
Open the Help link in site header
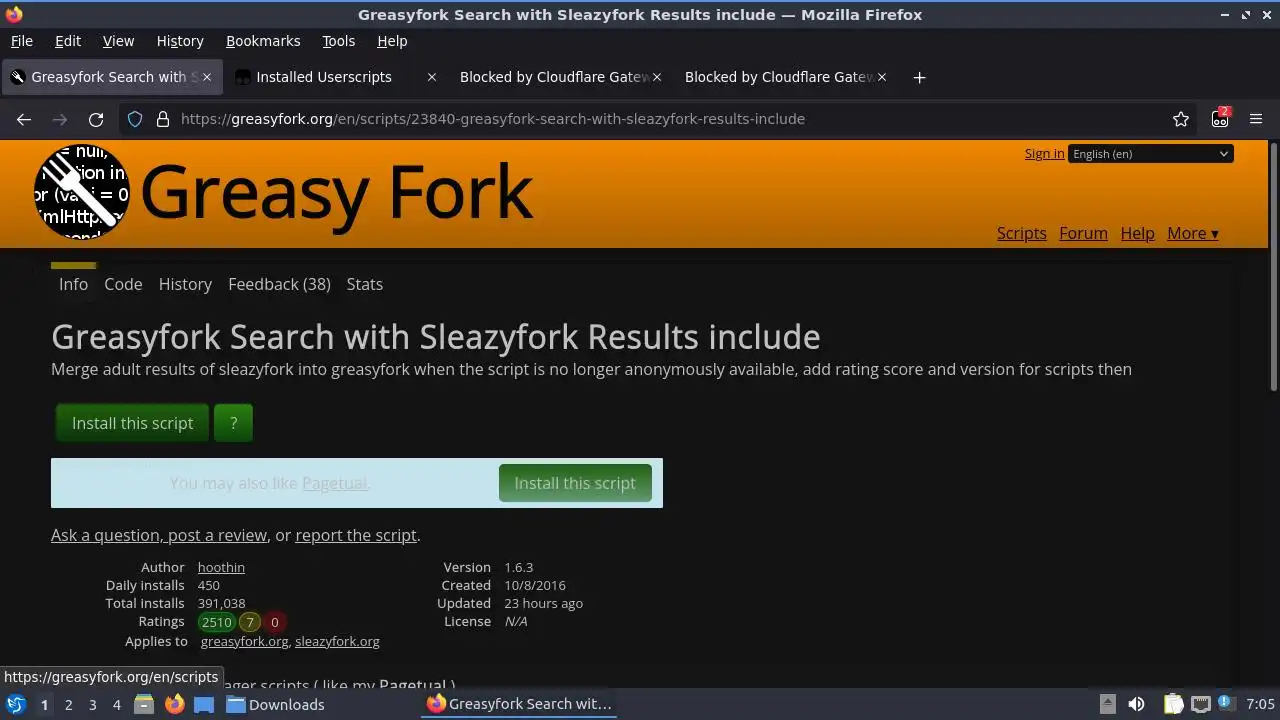click(1137, 233)
